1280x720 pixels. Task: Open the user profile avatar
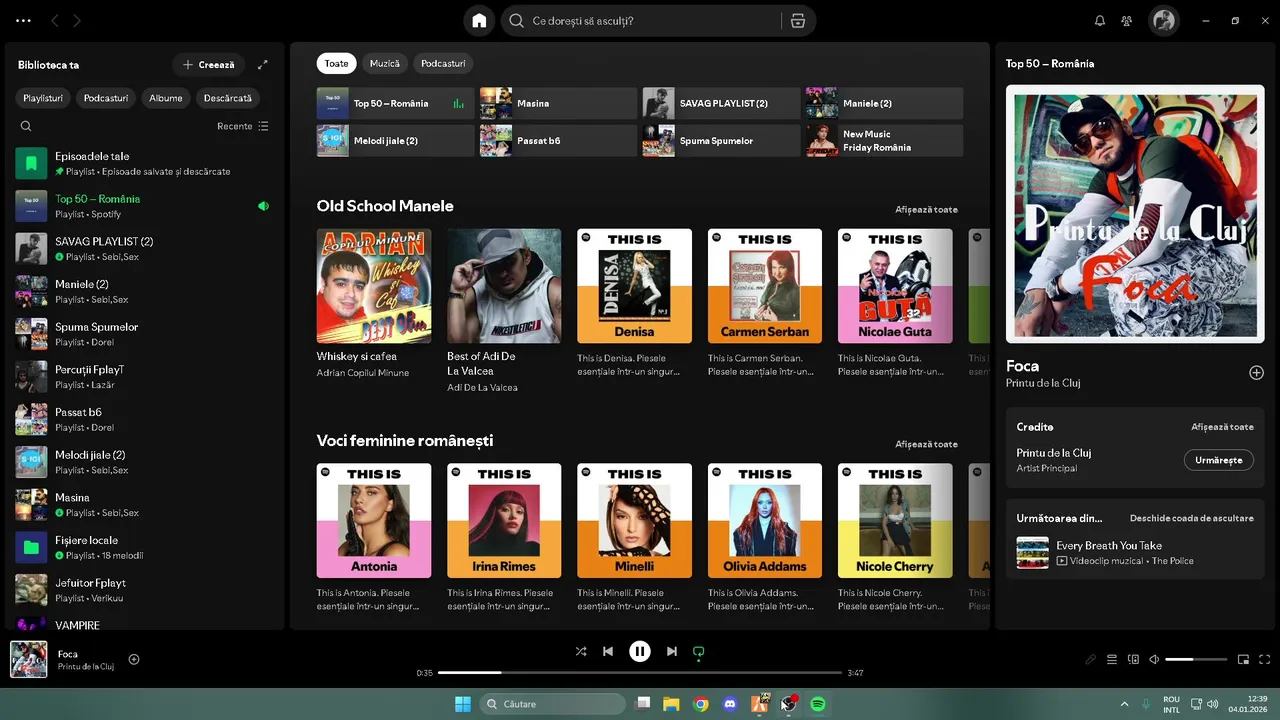pos(1163,20)
